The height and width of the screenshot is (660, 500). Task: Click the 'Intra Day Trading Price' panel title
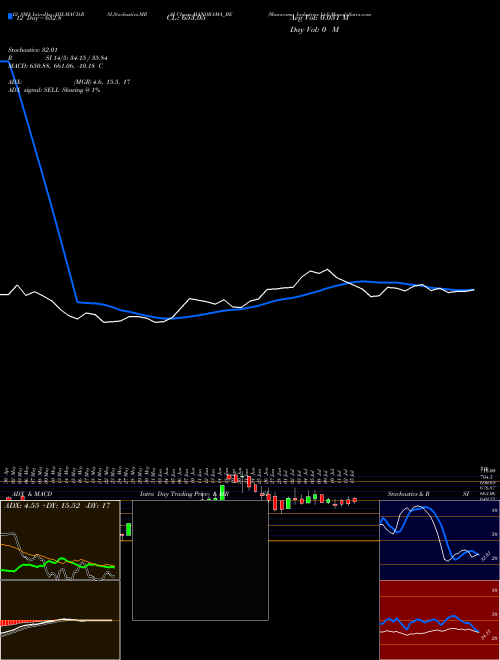[x=175, y=494]
